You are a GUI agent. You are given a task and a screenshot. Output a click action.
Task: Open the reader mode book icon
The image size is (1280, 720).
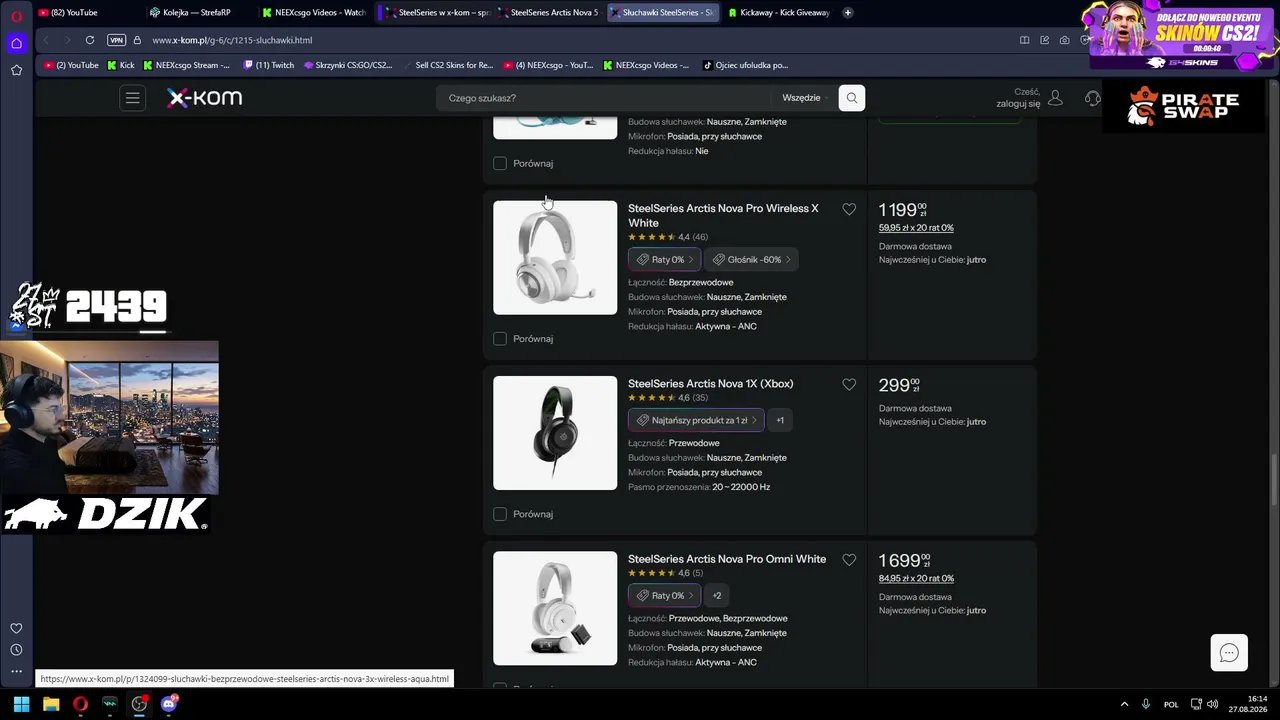point(1024,40)
